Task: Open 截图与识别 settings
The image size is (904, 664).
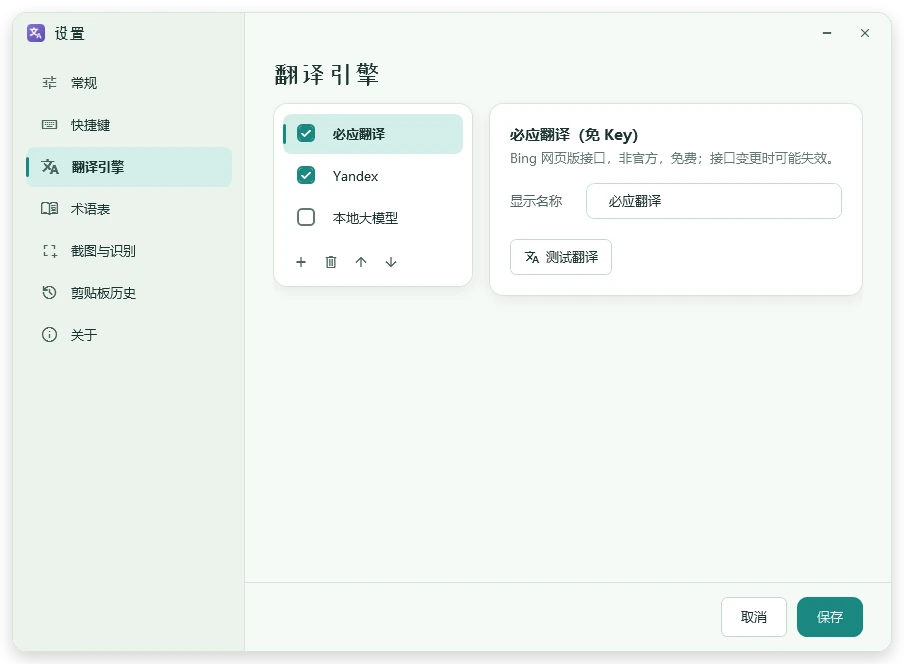Action: point(129,251)
